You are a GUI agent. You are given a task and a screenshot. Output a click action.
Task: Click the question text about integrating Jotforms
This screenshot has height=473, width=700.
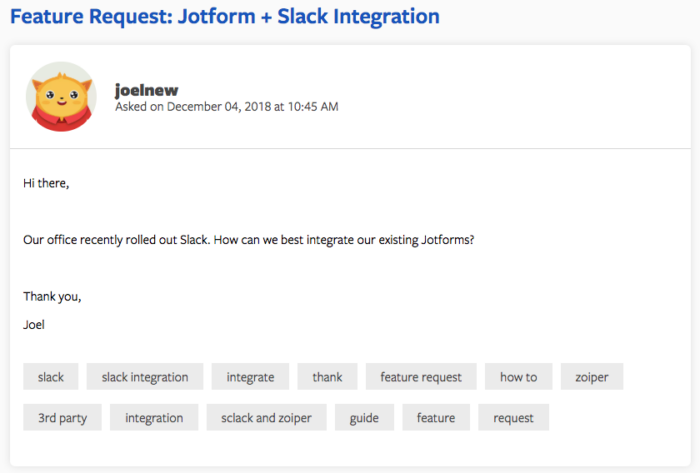tap(248, 241)
